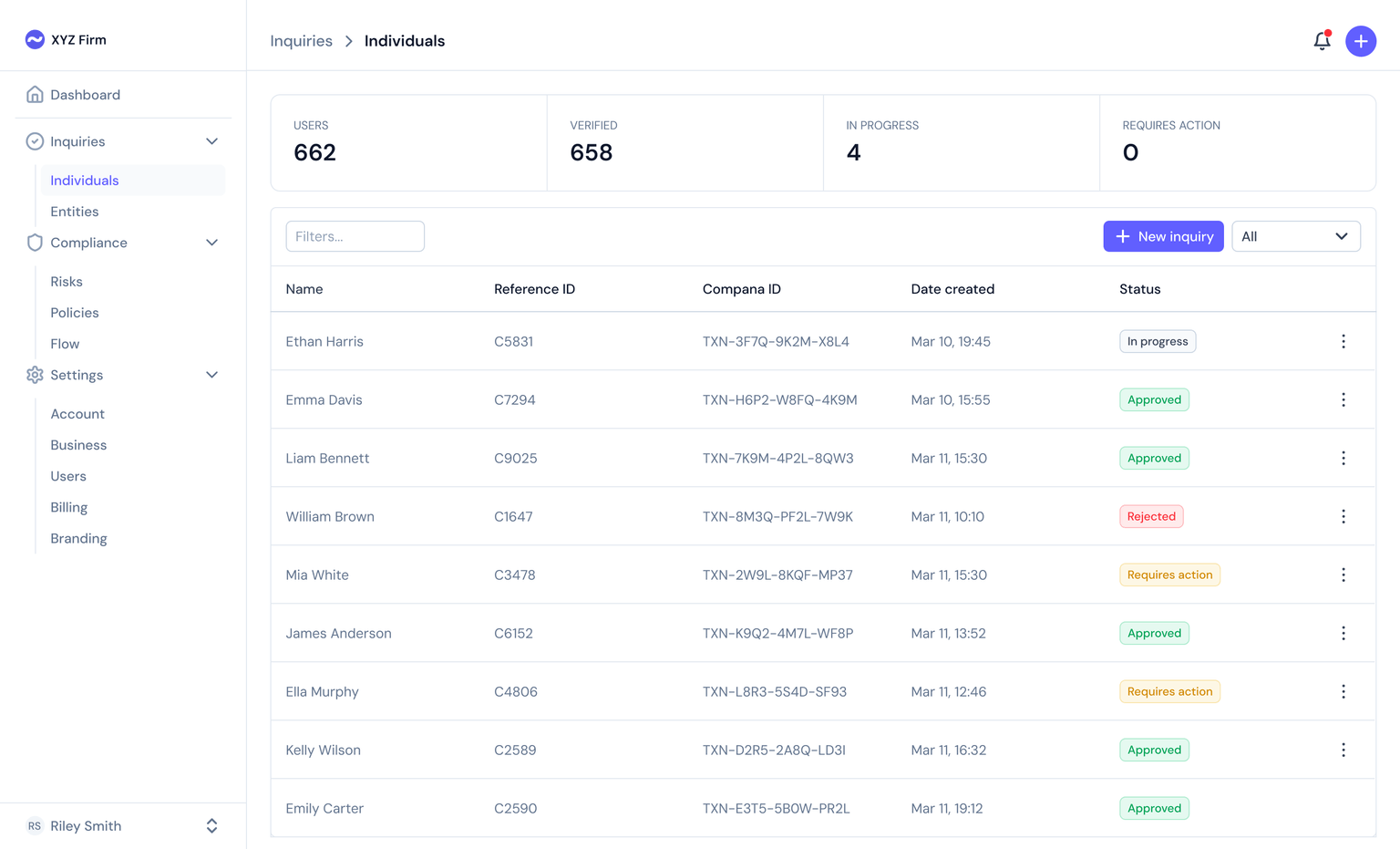Open notifications via the bell icon
This screenshot has height=849, width=1400.
click(x=1322, y=40)
